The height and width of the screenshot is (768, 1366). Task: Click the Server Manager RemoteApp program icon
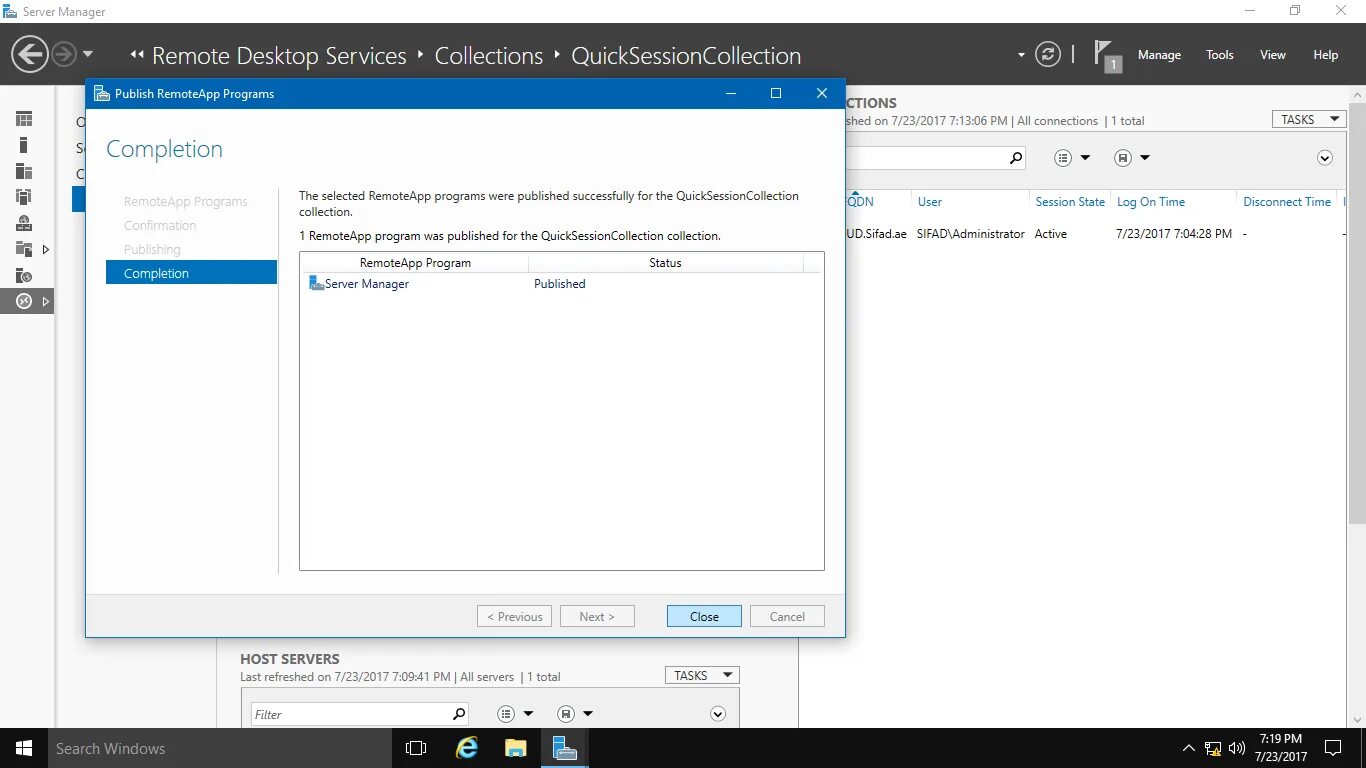[316, 283]
